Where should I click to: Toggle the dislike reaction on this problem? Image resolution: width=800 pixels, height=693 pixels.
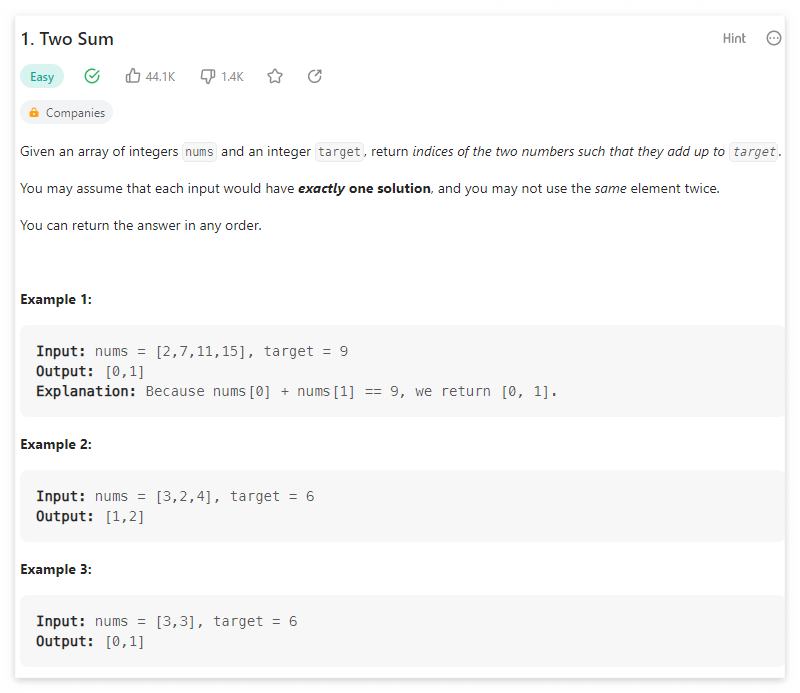point(207,75)
